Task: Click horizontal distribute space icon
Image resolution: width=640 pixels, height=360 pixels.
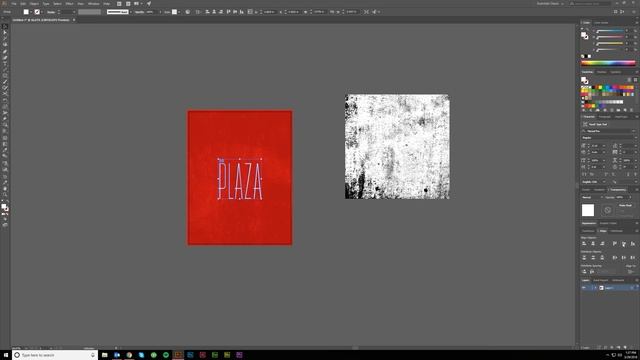Action: pos(593,271)
